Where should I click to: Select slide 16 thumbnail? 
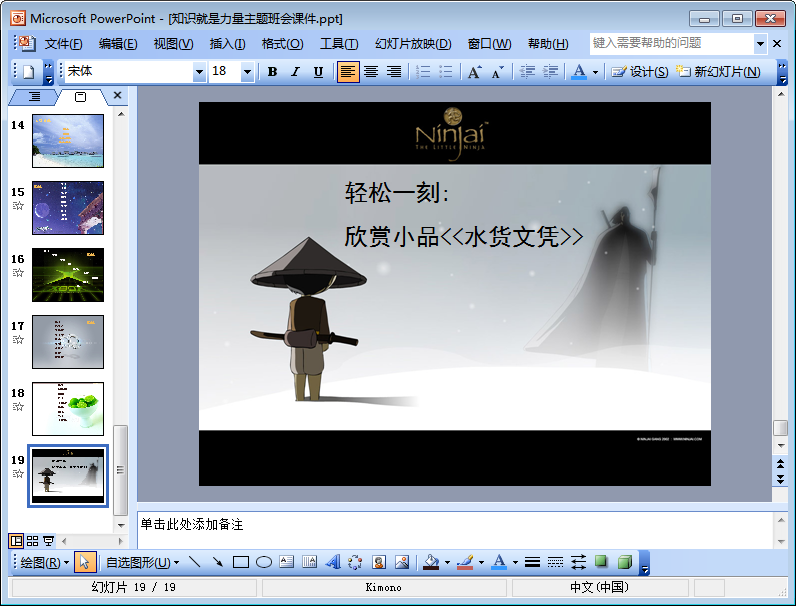68,275
